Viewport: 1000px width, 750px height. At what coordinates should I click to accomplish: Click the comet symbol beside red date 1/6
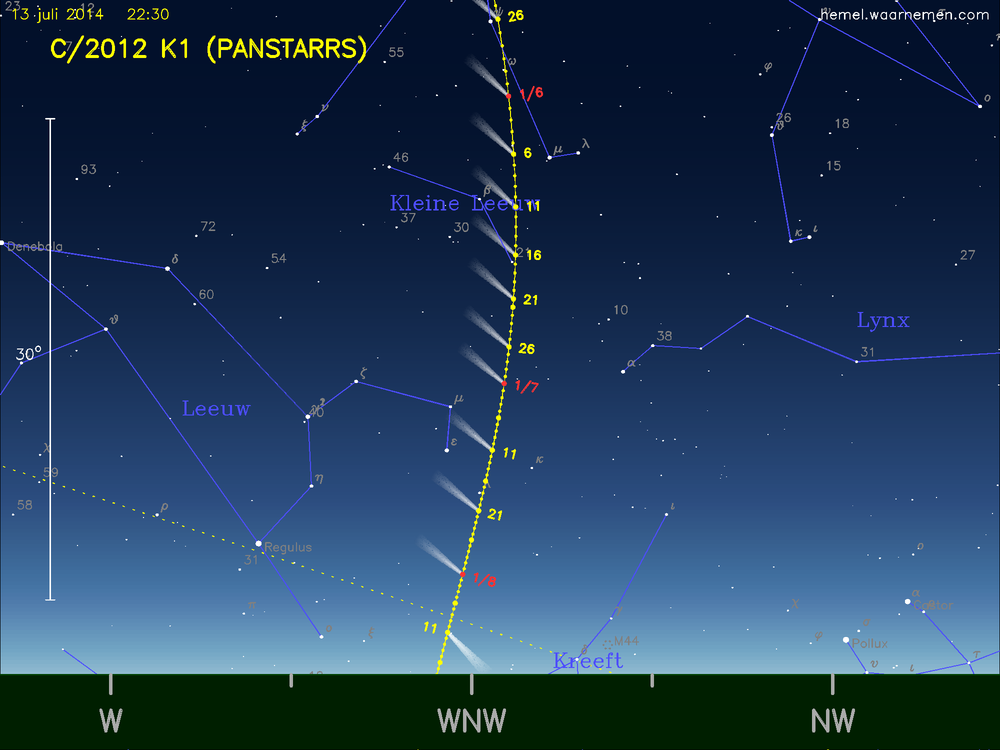509,95
